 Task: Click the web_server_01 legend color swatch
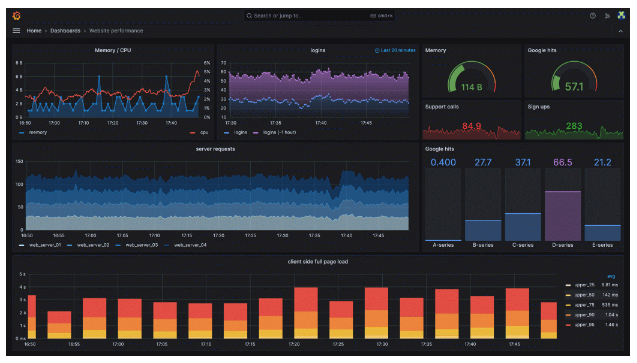22,245
